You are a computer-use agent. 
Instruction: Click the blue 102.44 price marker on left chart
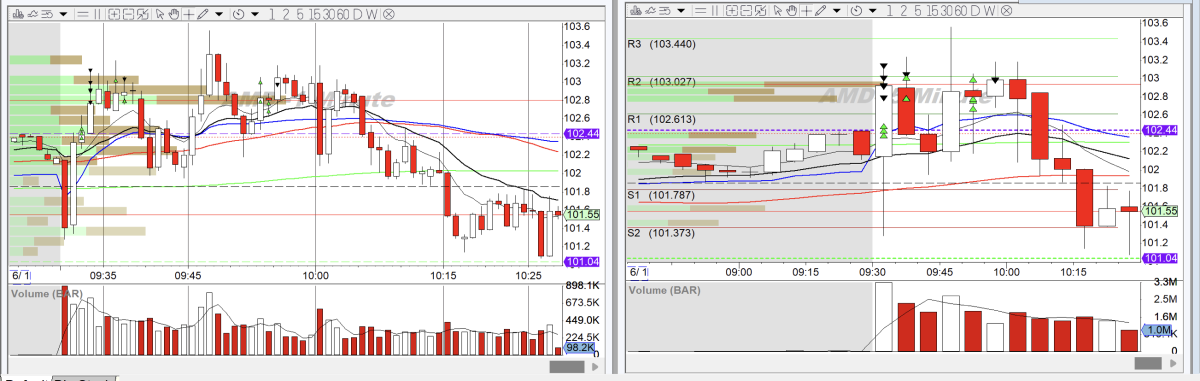pyautogui.click(x=581, y=133)
